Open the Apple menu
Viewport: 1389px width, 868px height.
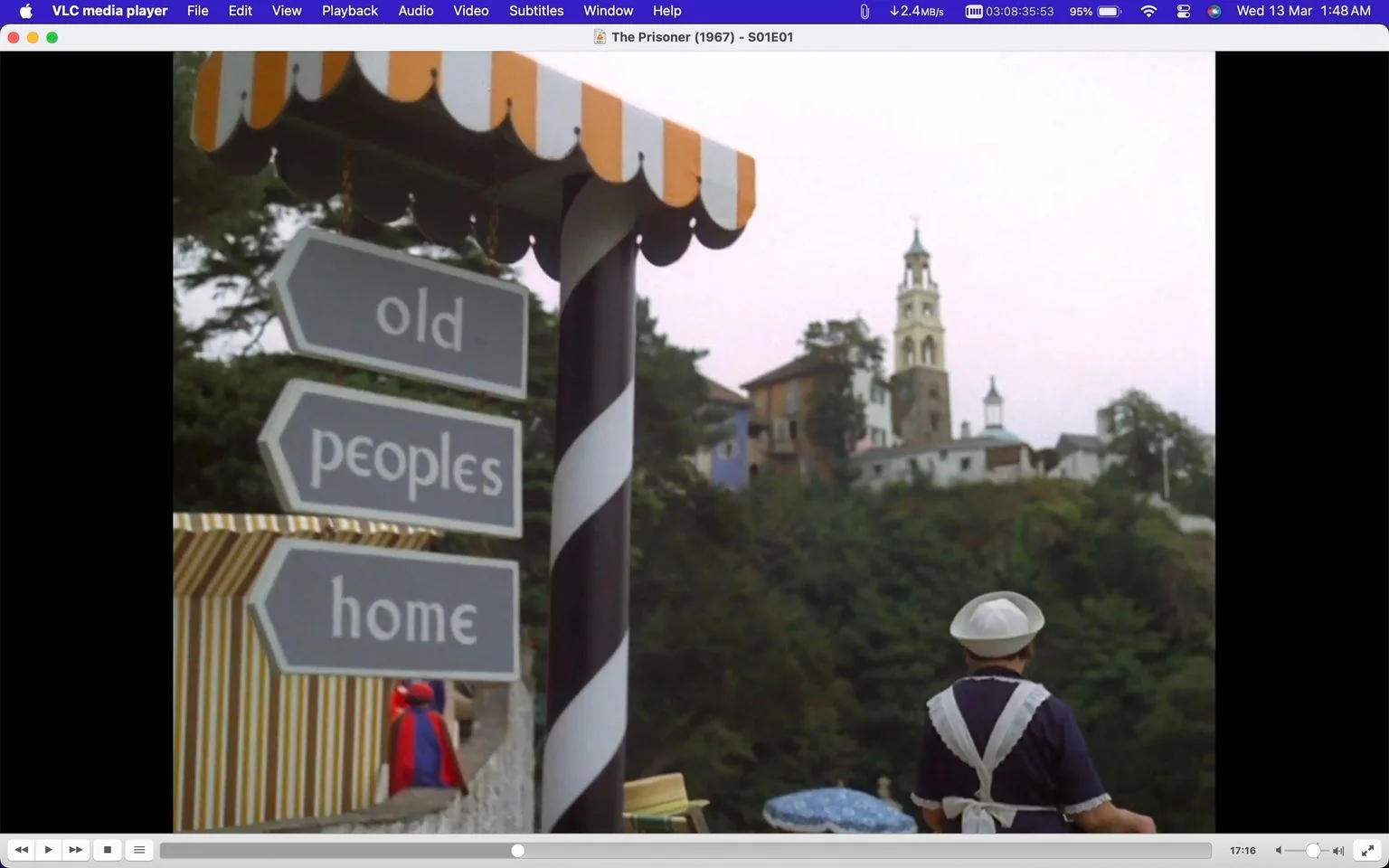click(25, 11)
